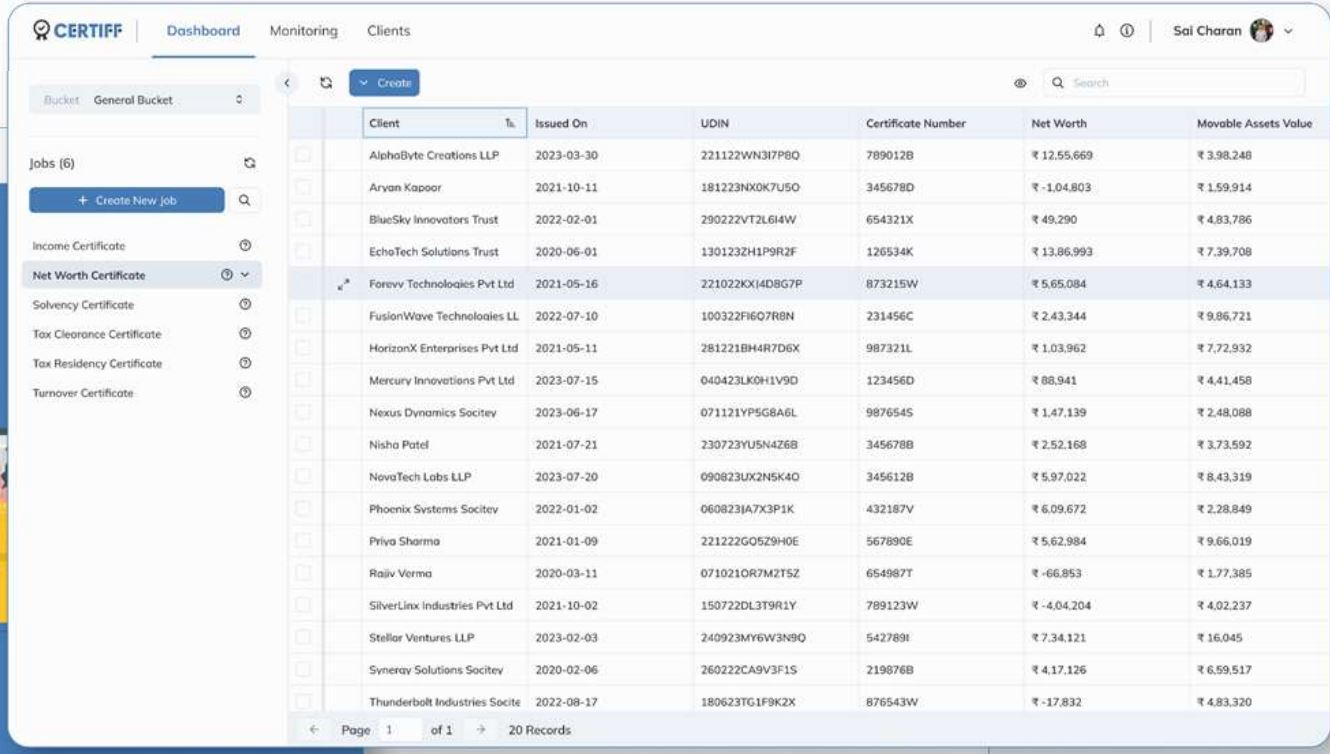
Task: Check the EchoTech Solutions Trust row checkbox
Action: [x=303, y=251]
